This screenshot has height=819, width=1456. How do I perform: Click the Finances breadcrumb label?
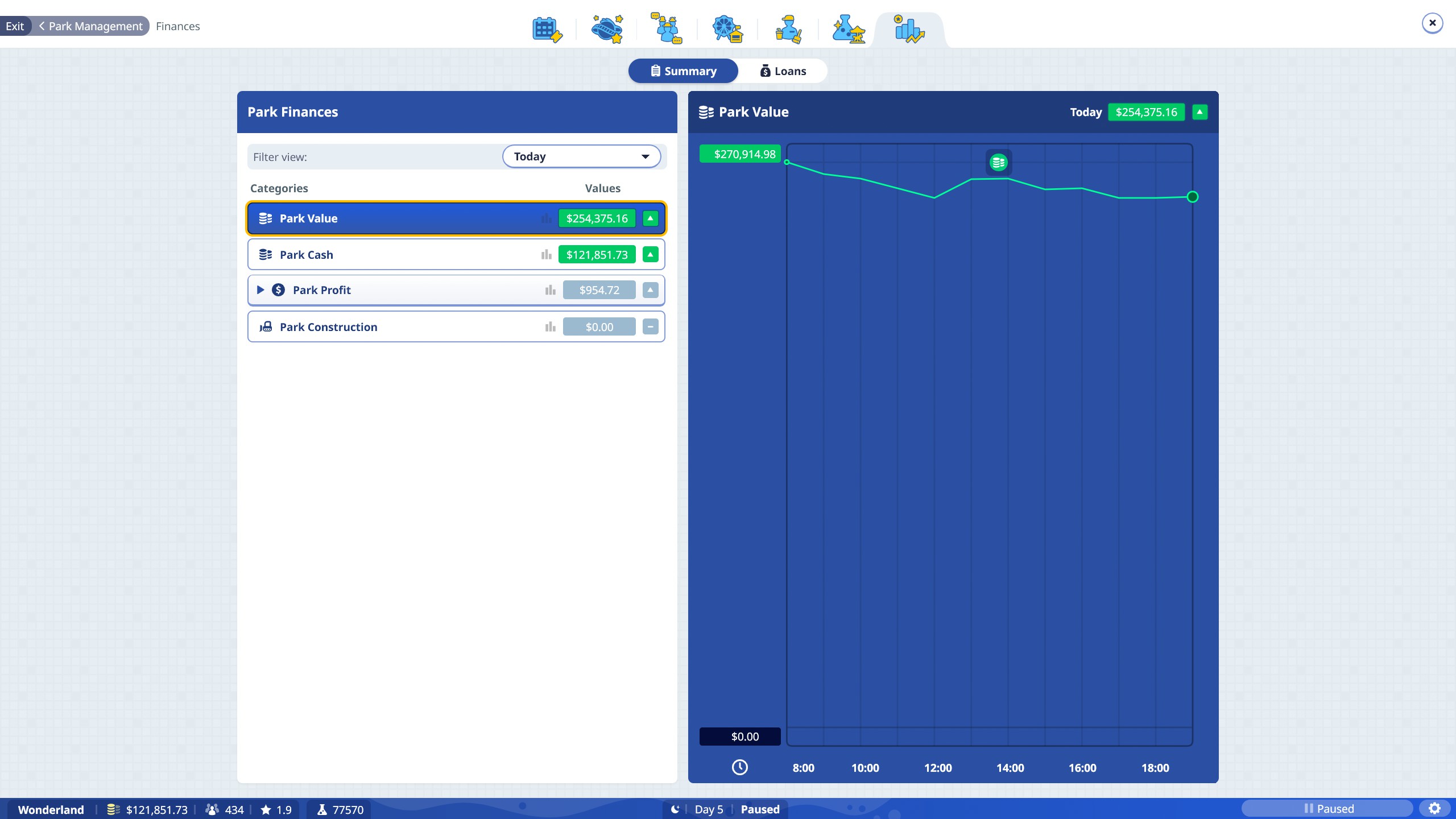(x=177, y=26)
